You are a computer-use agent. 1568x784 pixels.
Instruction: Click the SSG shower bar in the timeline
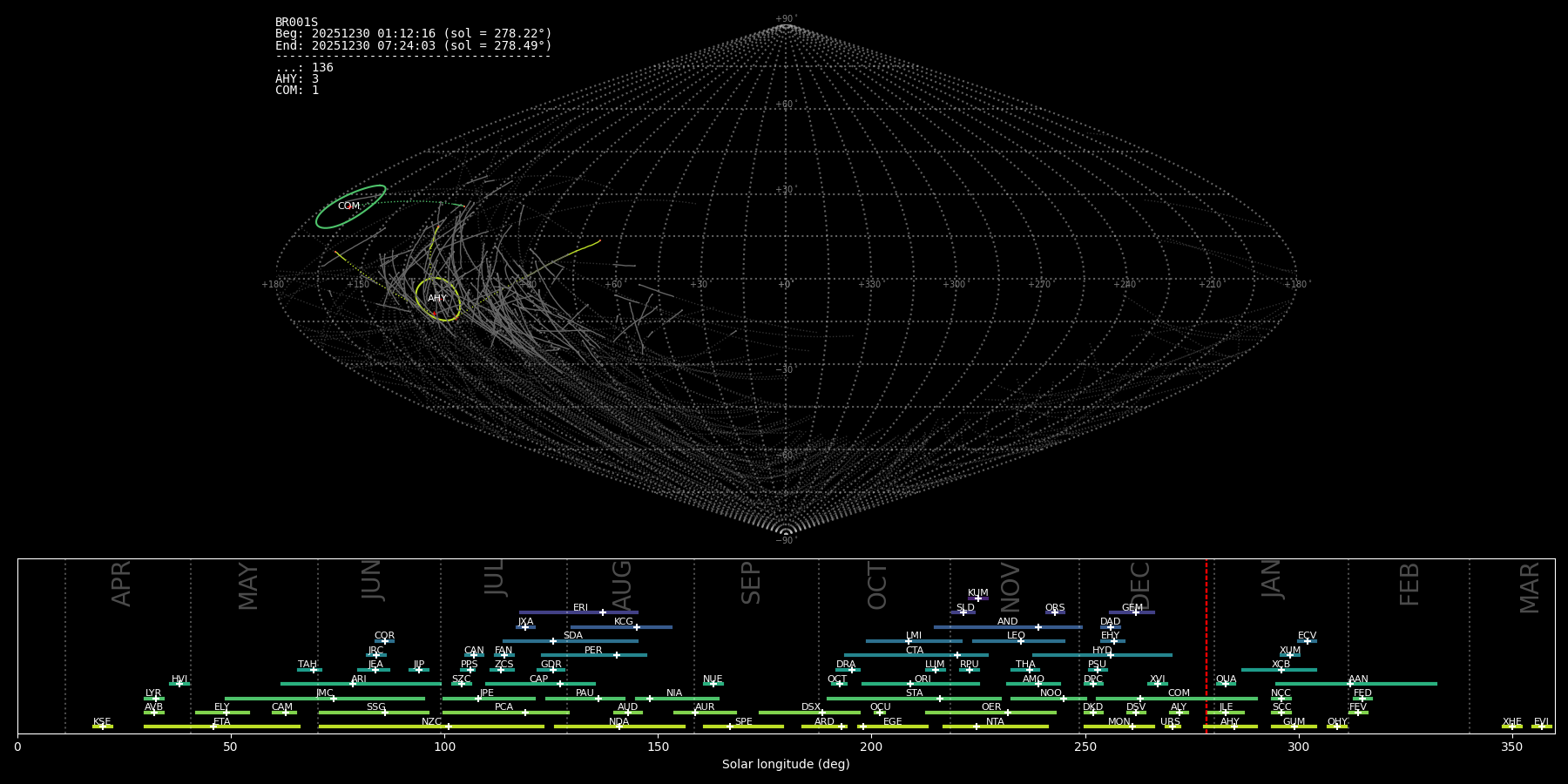[374, 713]
